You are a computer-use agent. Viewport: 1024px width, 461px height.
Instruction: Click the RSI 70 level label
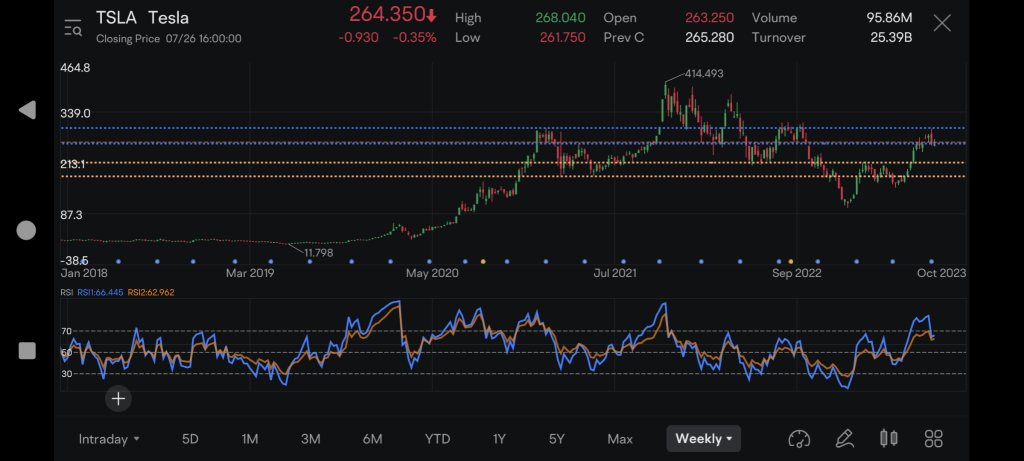pos(67,331)
